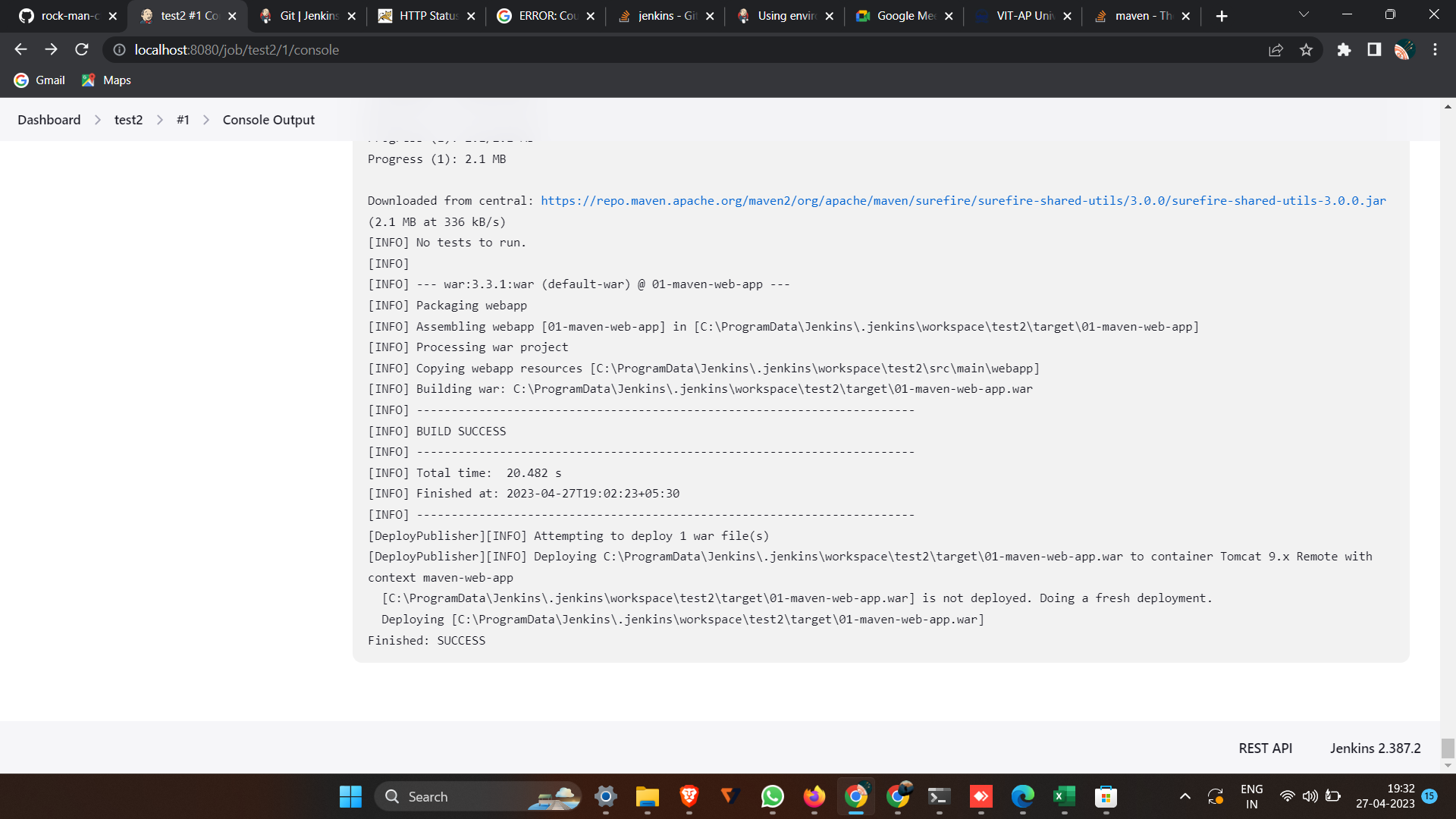
Task: Expand the hidden icons chevron in system tray
Action: [x=1185, y=795]
